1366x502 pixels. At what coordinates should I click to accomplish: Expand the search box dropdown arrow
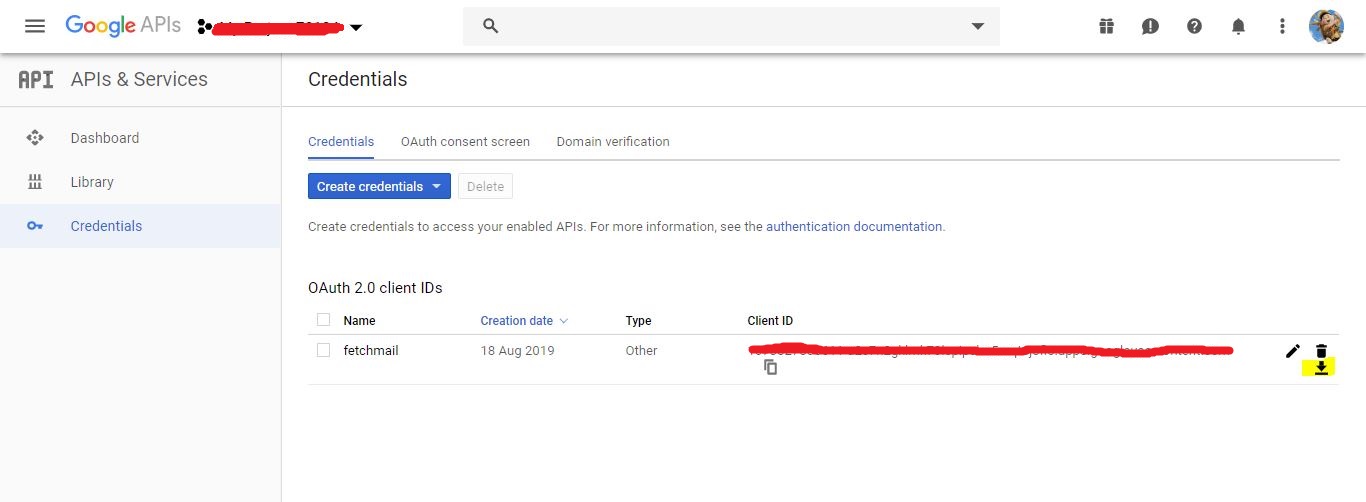pyautogui.click(x=978, y=27)
